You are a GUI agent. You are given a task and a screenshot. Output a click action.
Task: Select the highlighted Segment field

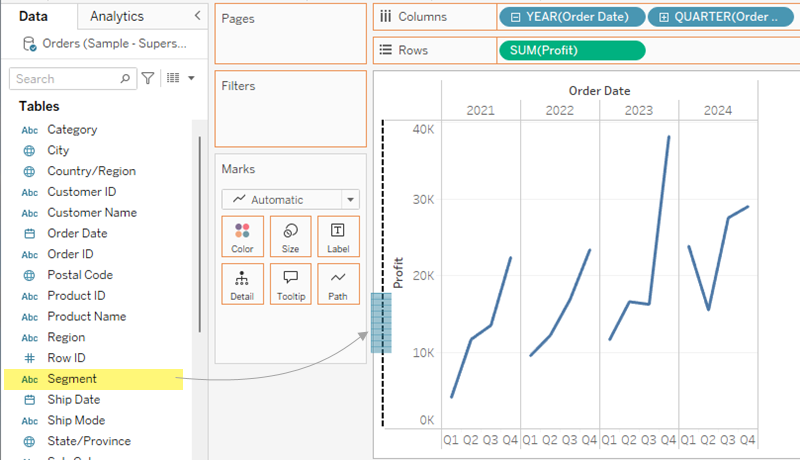tap(93, 379)
